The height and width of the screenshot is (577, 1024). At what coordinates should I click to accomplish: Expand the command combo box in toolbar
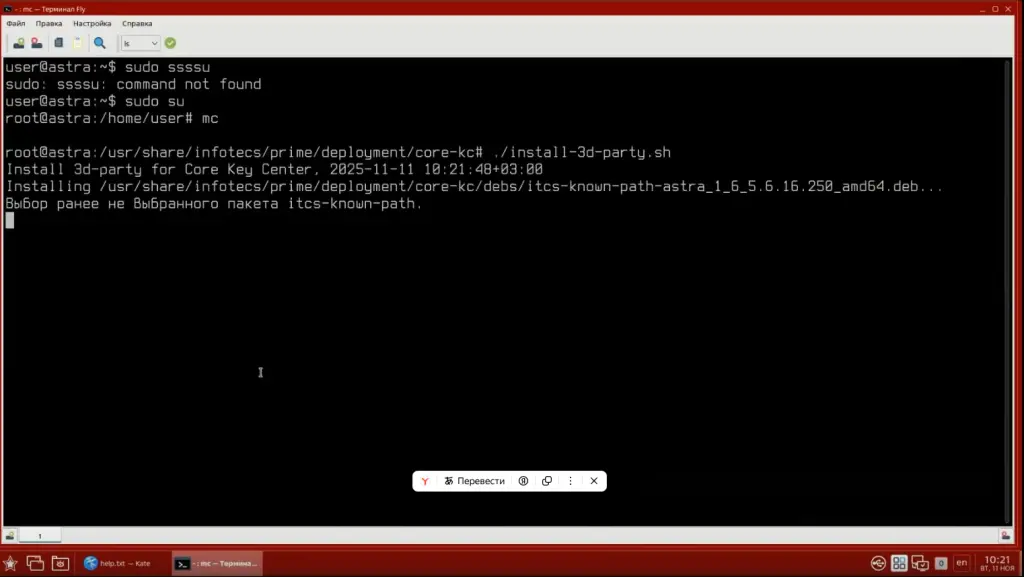coord(154,43)
